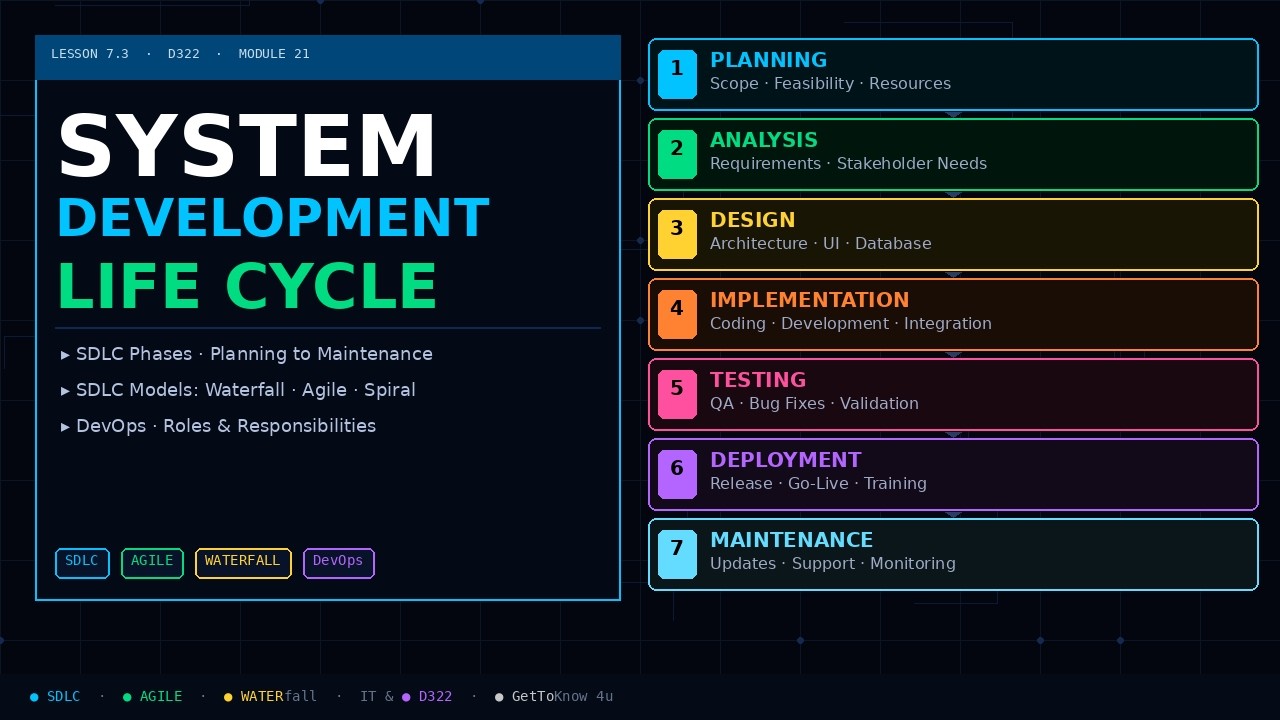Screen dimensions: 1280x720
Task: Click the number 7 Maintenance badge
Action: click(677, 554)
